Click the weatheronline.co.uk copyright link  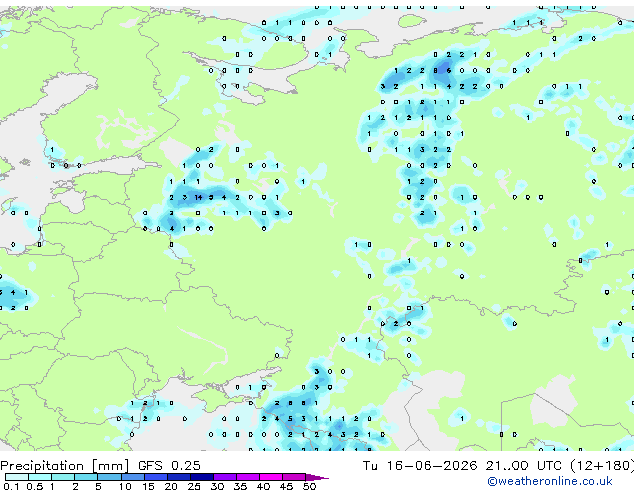click(550, 481)
